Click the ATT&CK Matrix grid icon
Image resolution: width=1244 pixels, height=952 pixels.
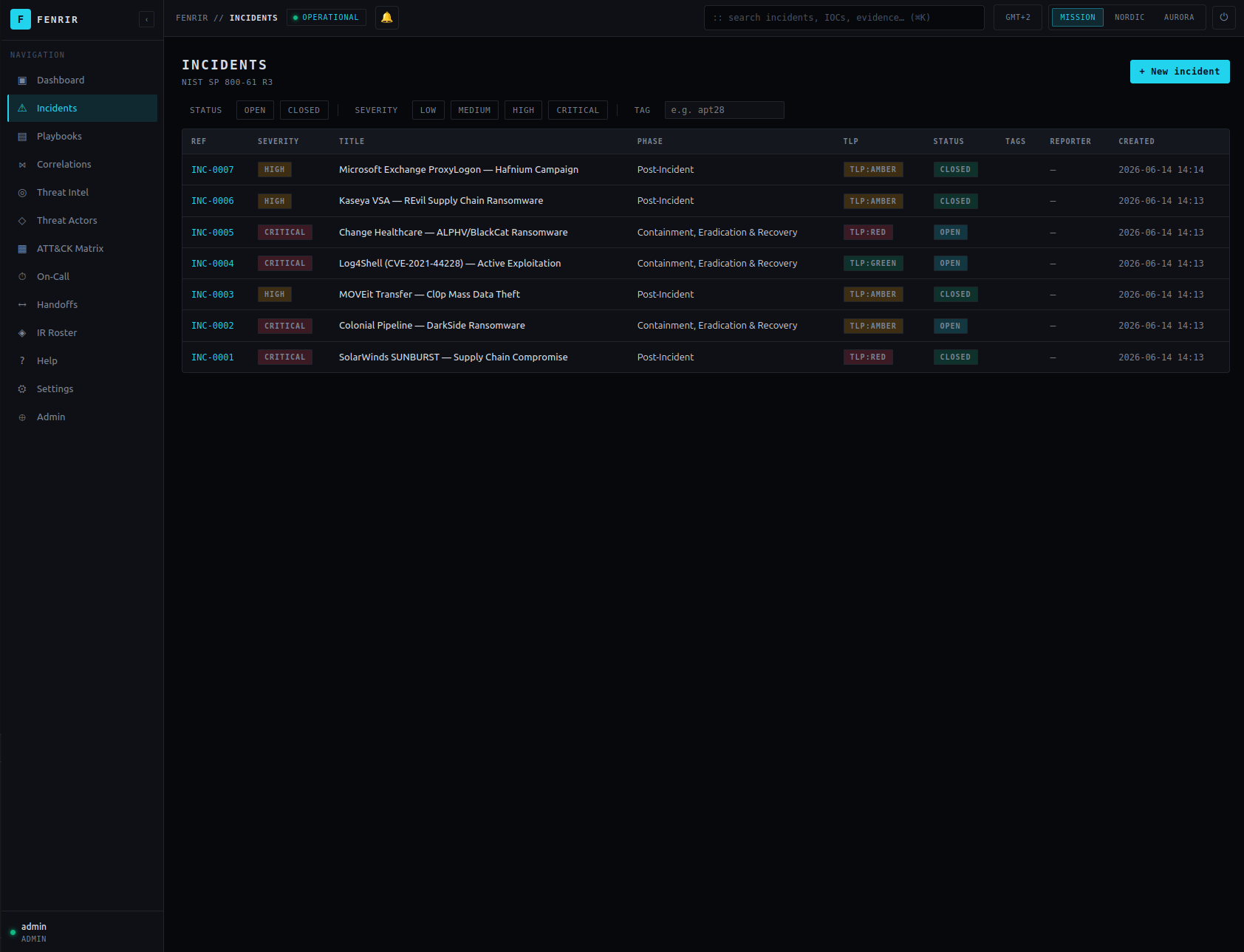click(x=22, y=248)
